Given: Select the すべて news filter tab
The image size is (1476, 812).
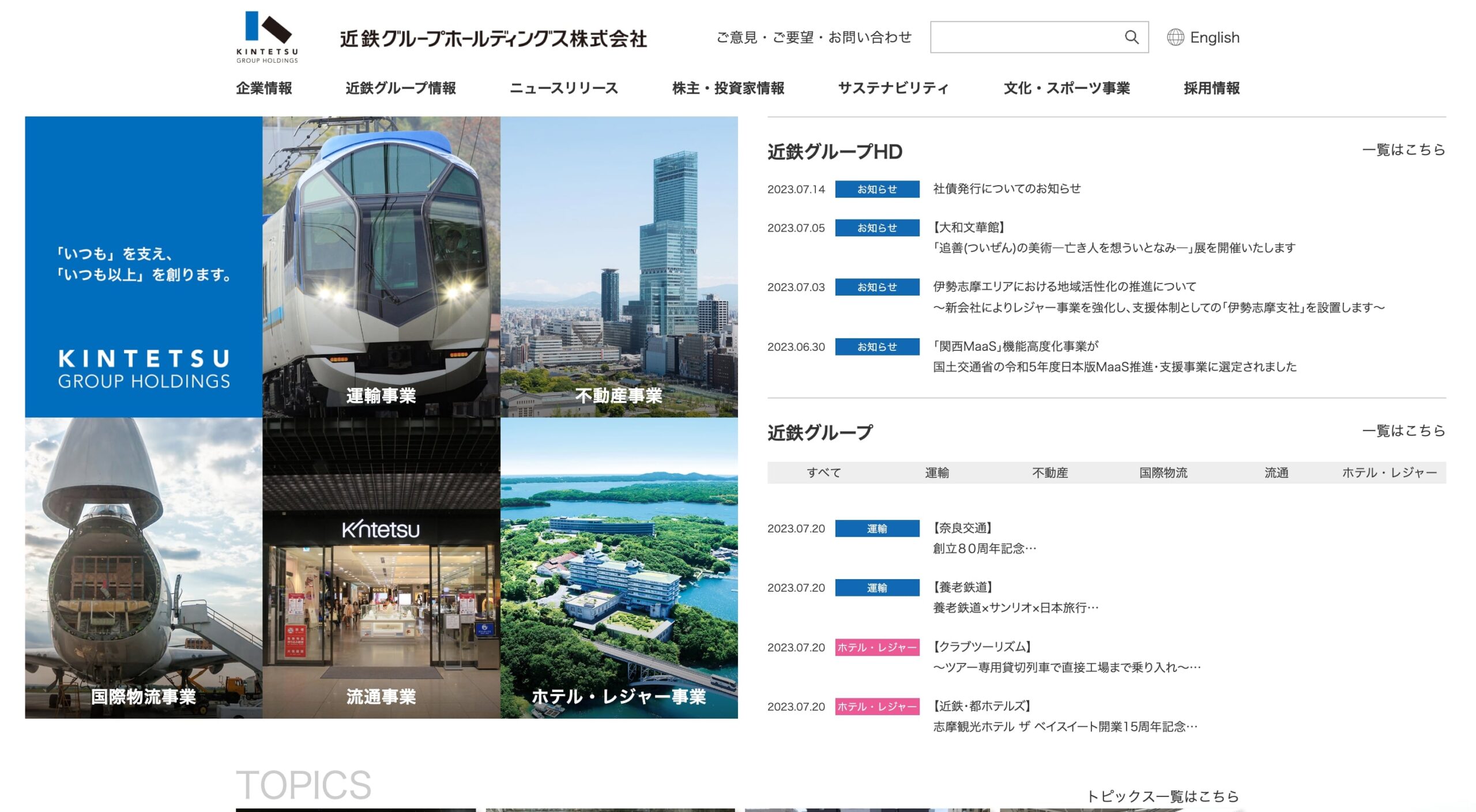Looking at the screenshot, I should (x=824, y=473).
